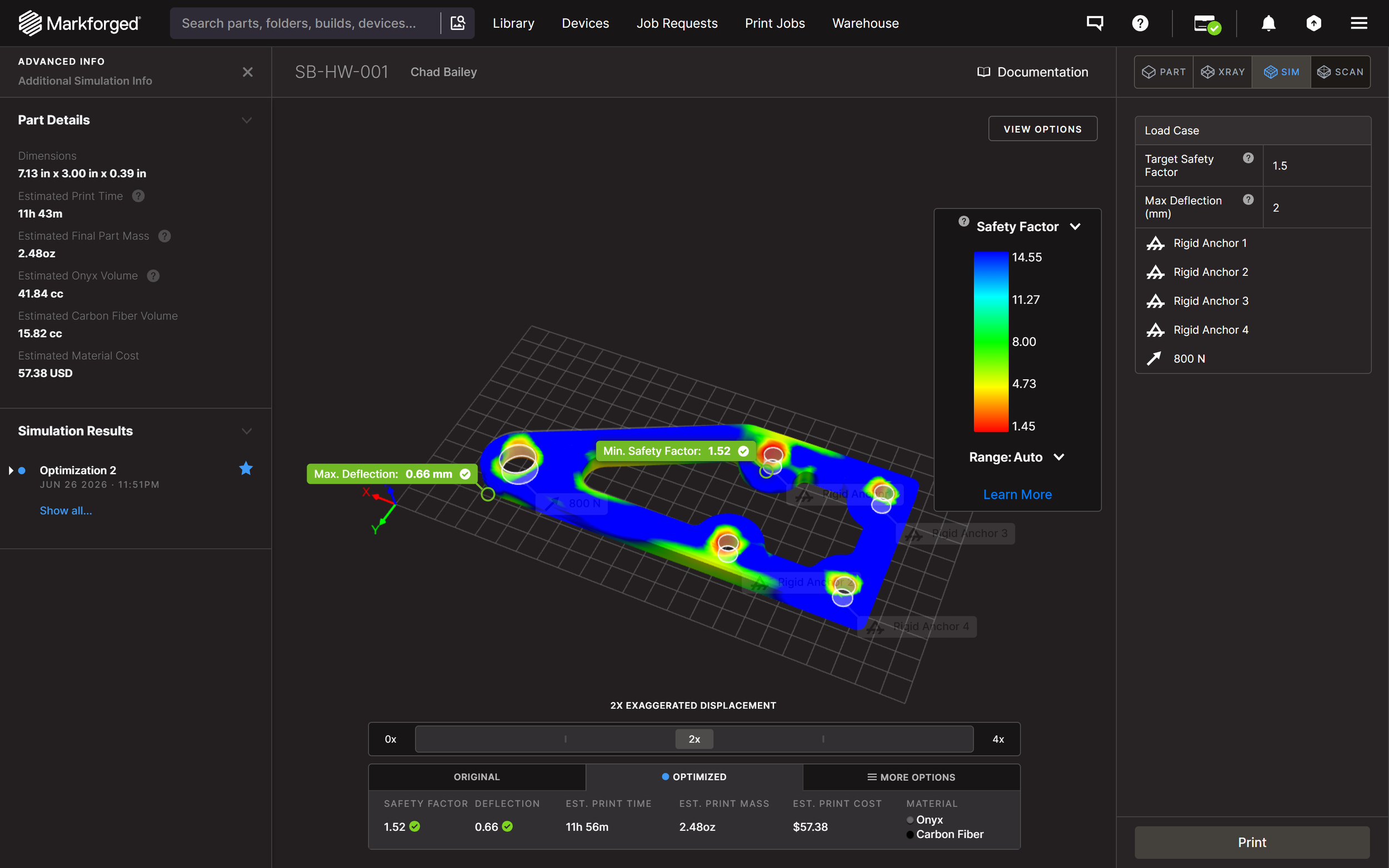Click help icon next to Estimated Final Part Mass
Screen dimensions: 1389x868
pyautogui.click(x=165, y=236)
